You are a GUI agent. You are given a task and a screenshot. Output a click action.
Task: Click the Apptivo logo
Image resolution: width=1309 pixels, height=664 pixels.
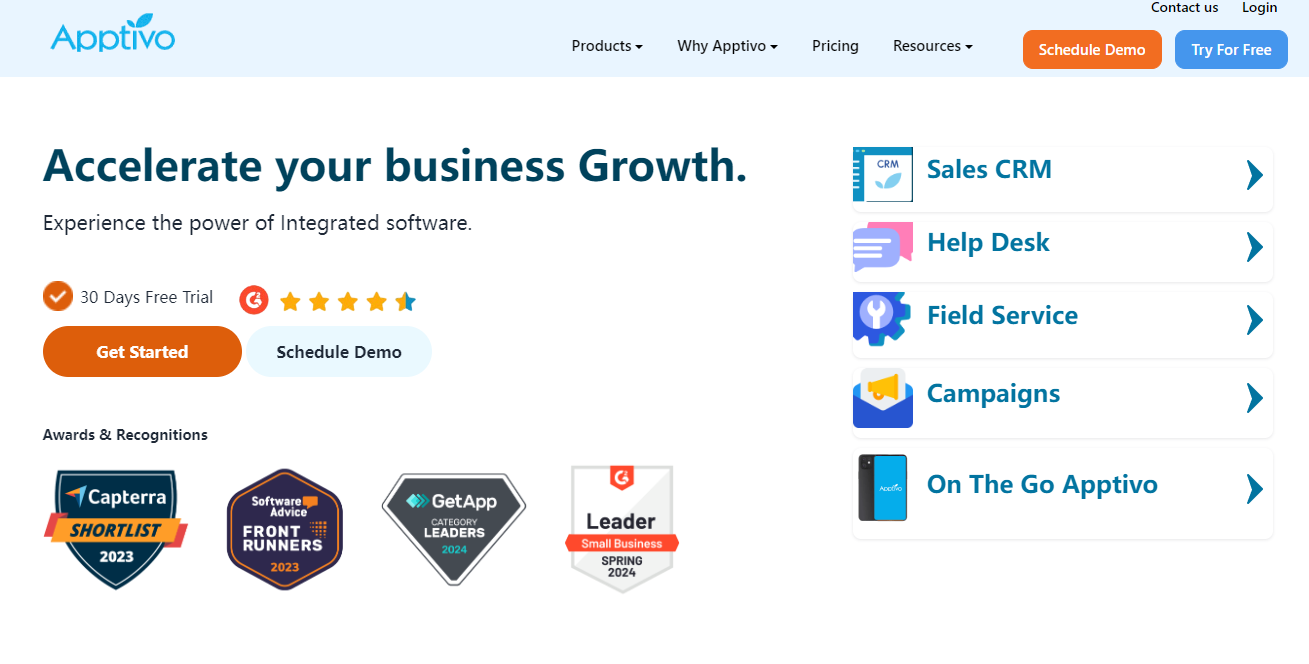(x=112, y=35)
